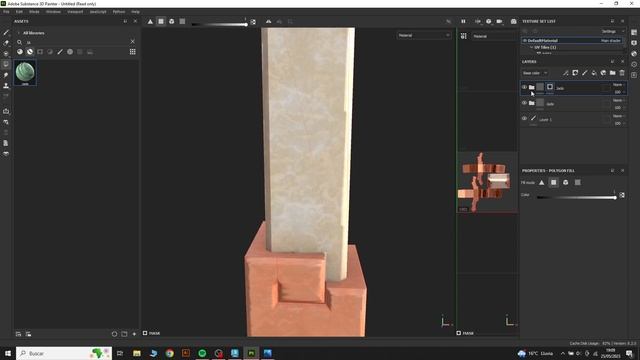Set Properties fill mode to polygon
Image resolution: width=640 pixels, height=360 pixels.
click(x=553, y=182)
